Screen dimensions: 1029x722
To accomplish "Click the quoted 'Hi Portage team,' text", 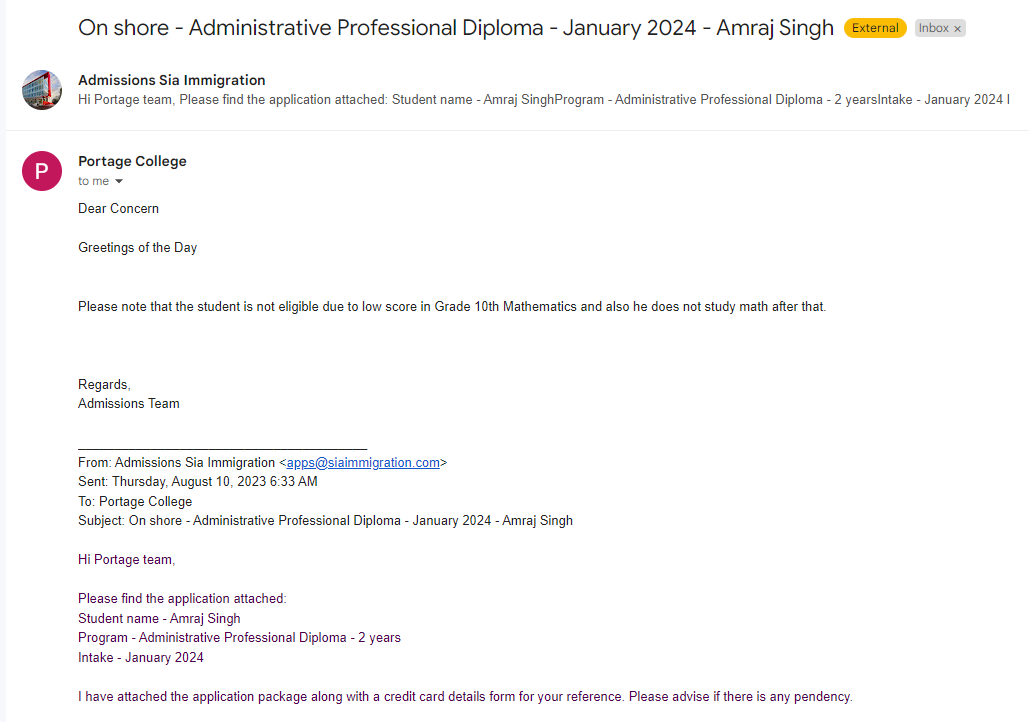I will click(x=126, y=560).
